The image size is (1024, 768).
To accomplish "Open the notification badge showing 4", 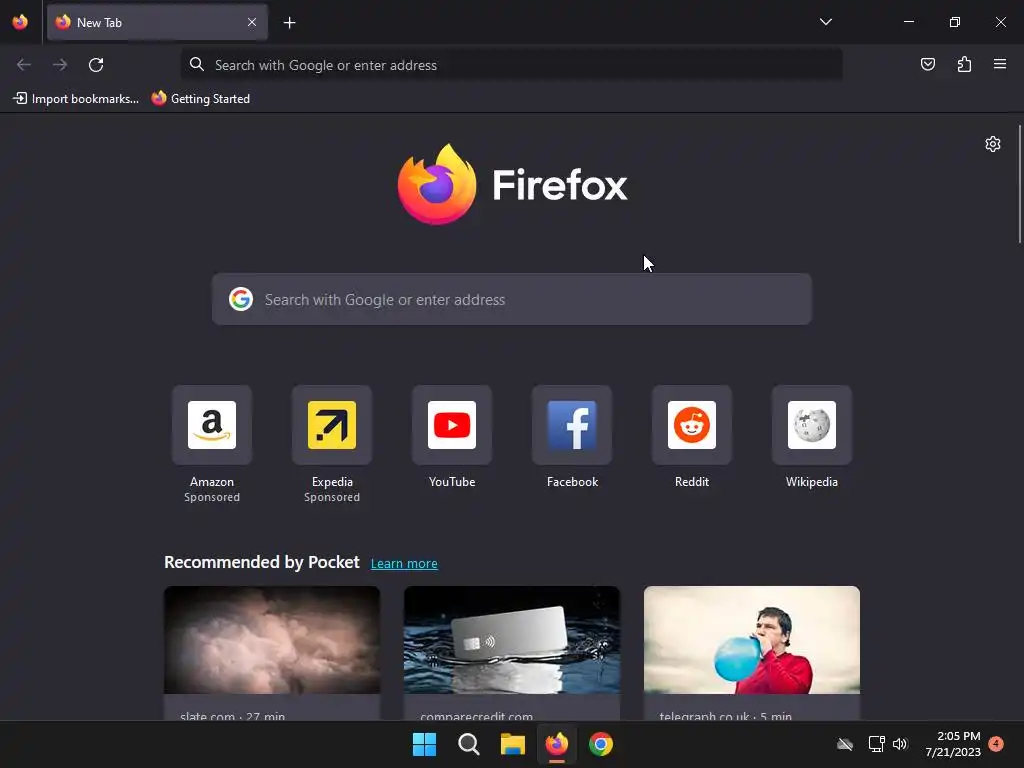I will click(996, 743).
